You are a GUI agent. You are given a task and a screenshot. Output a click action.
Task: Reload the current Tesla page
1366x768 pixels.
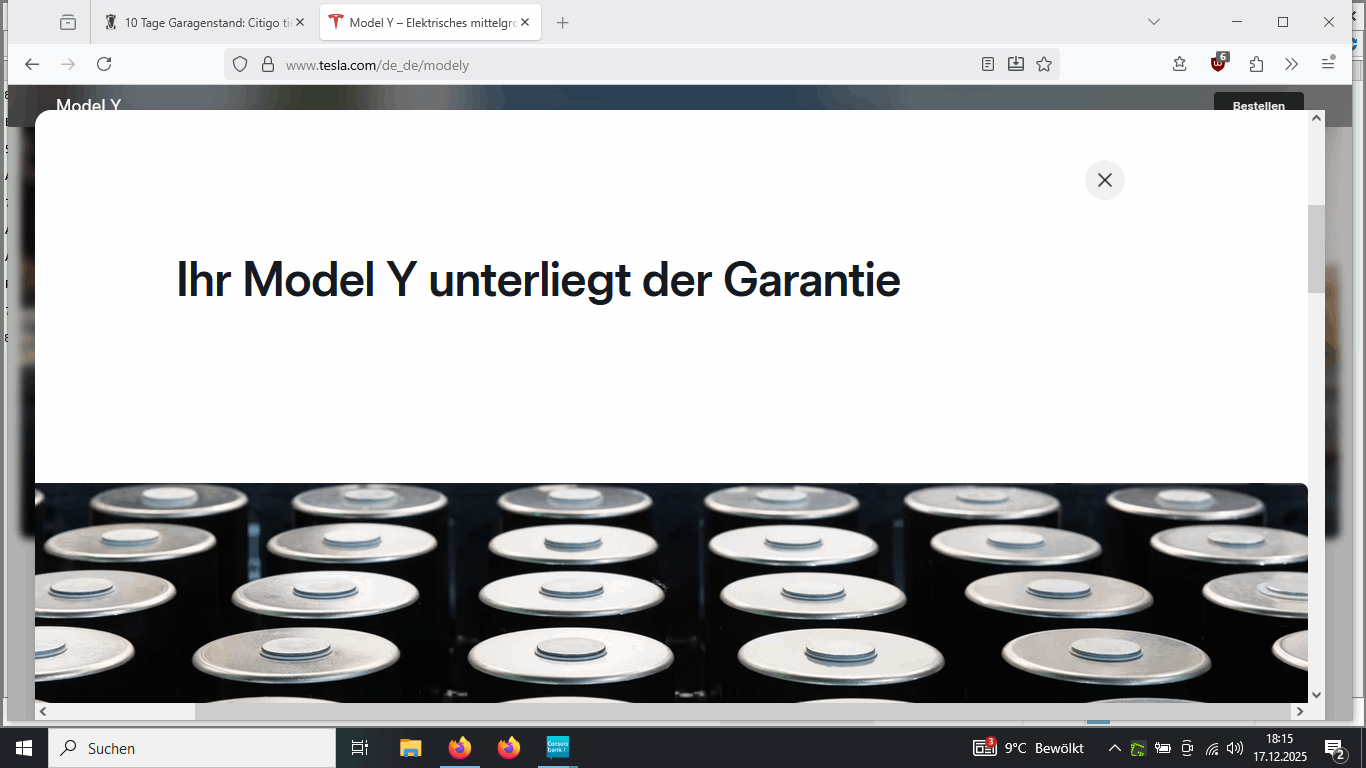click(x=104, y=64)
